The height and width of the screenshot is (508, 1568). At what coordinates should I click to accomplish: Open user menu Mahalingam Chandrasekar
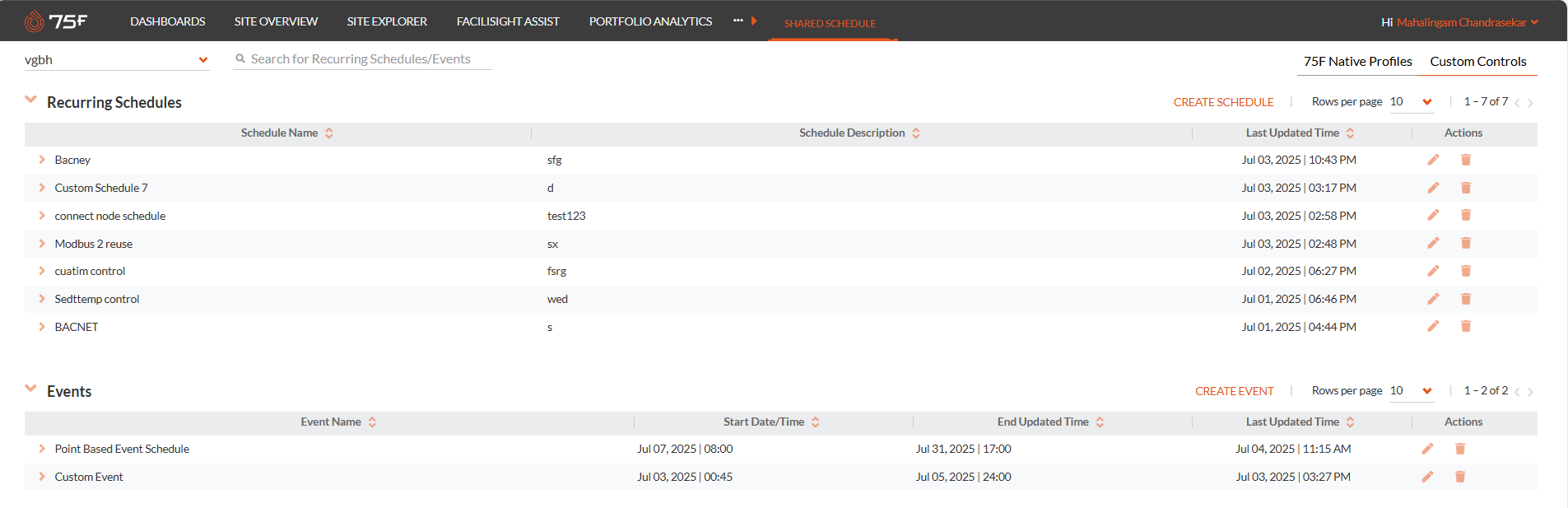click(1467, 22)
